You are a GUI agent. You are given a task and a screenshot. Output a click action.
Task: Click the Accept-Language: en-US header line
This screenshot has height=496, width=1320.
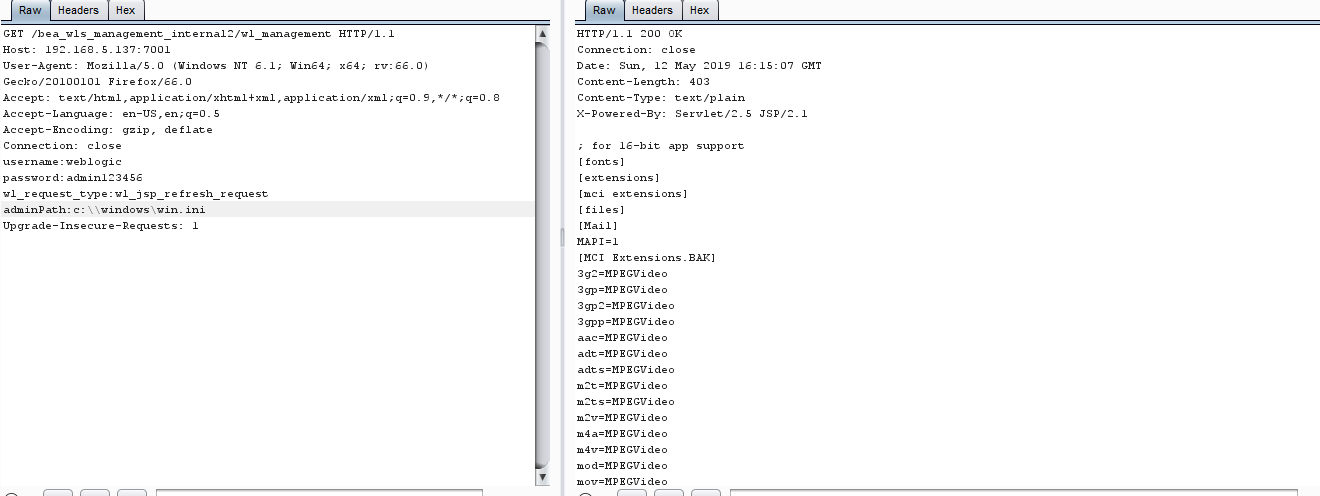click(111, 113)
